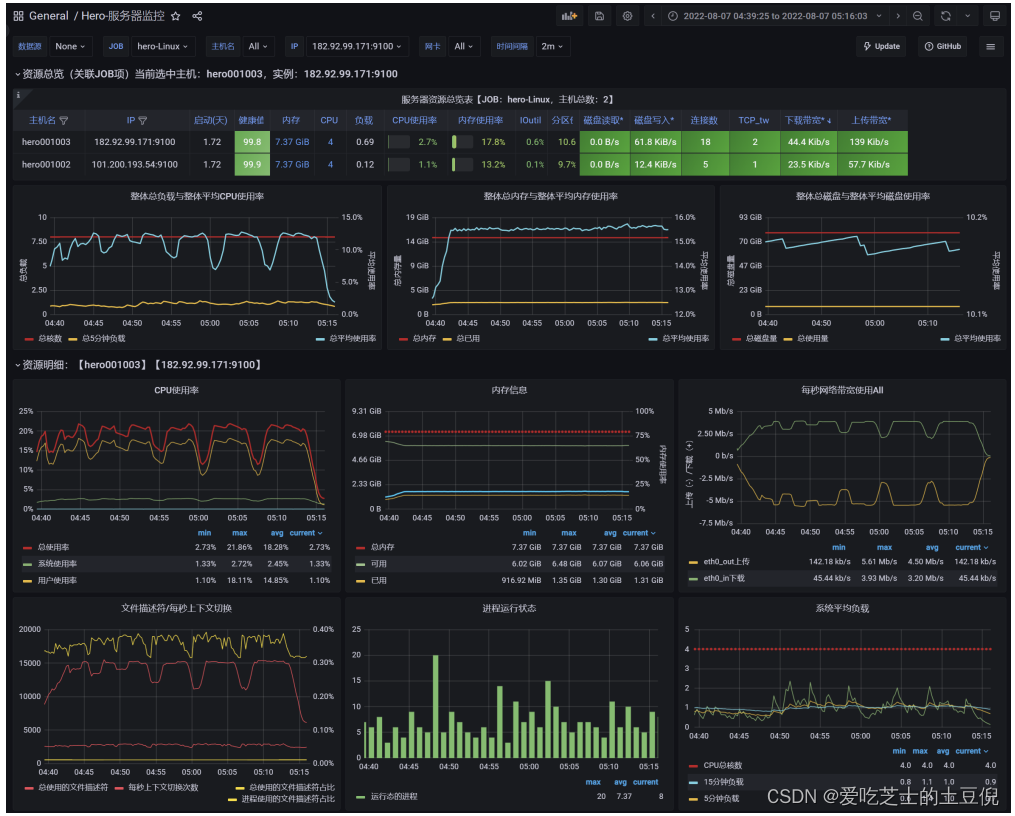The height and width of the screenshot is (816, 1015).
Task: Open the 每秒网络带宽使用All panel menu
Action: click(842, 390)
